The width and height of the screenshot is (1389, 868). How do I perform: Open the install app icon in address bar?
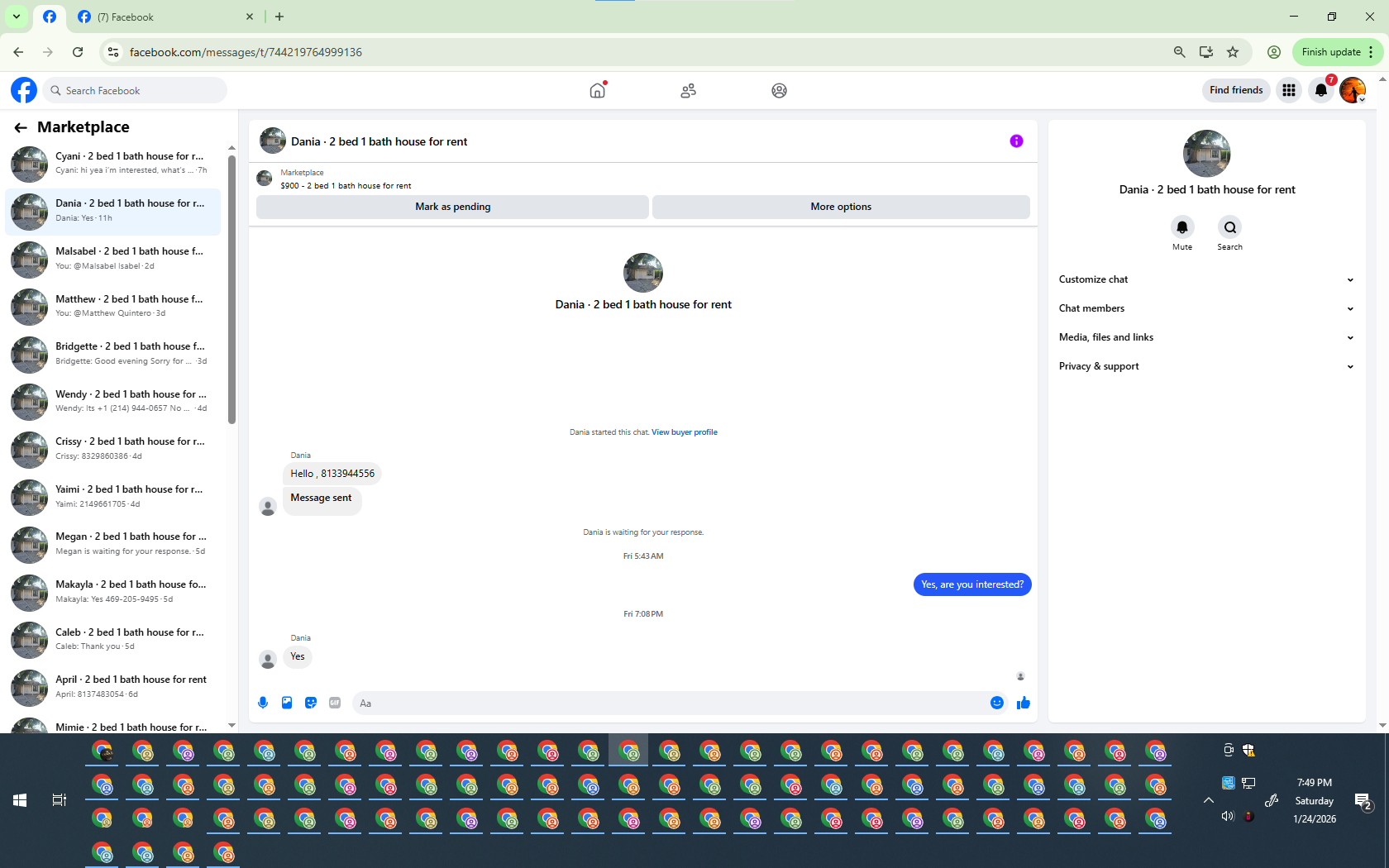1206,52
